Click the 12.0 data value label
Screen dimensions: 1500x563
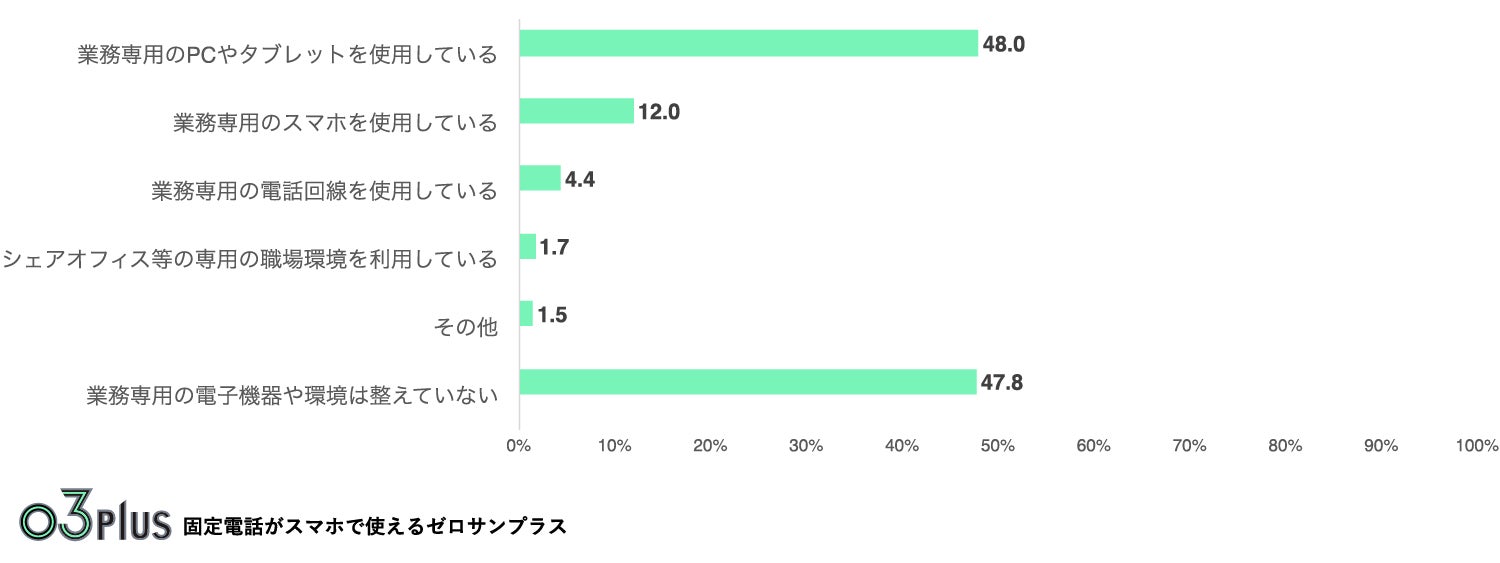pyautogui.click(x=659, y=112)
